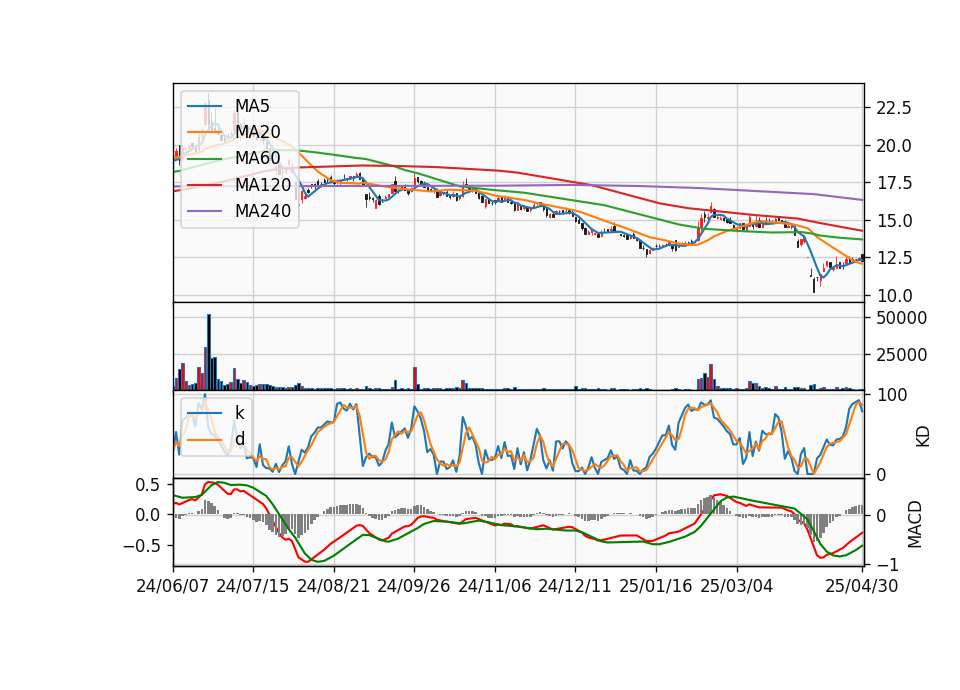The width and height of the screenshot is (960, 690).
Task: Click the 10.0 price axis label
Action: [x=894, y=296]
